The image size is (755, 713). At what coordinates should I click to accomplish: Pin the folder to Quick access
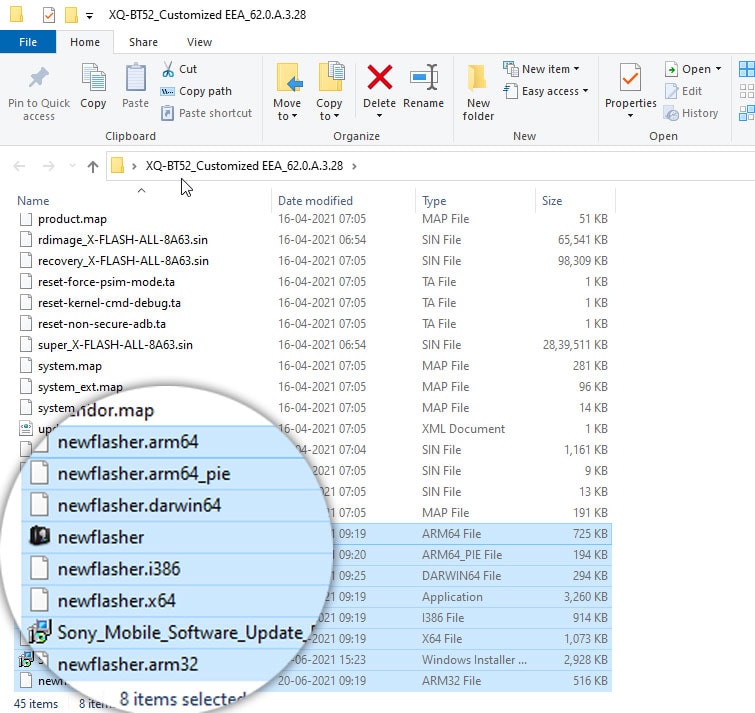pos(39,91)
